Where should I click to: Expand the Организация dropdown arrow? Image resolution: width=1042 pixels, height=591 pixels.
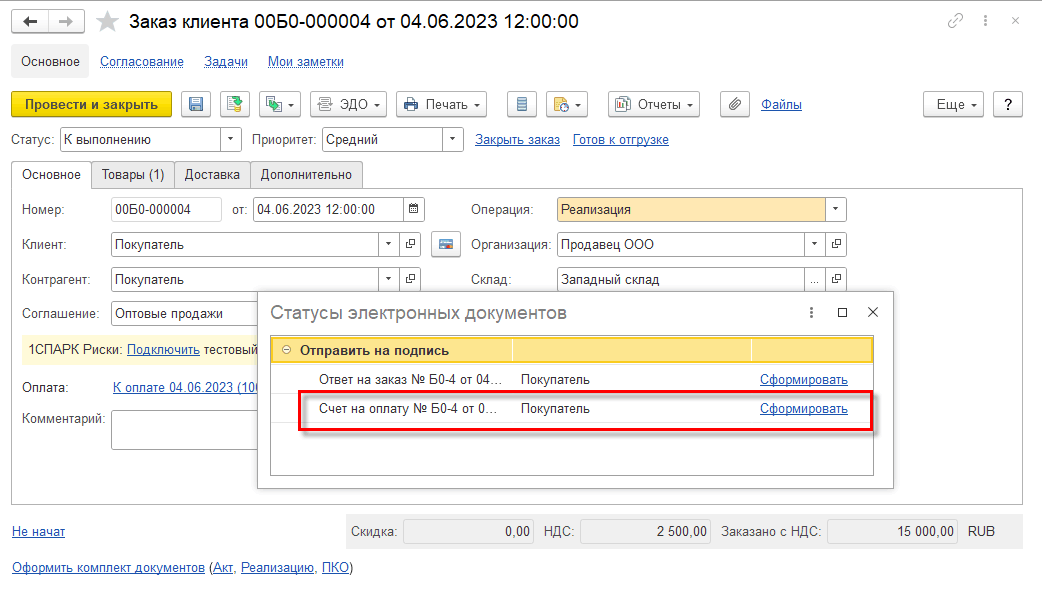point(814,245)
